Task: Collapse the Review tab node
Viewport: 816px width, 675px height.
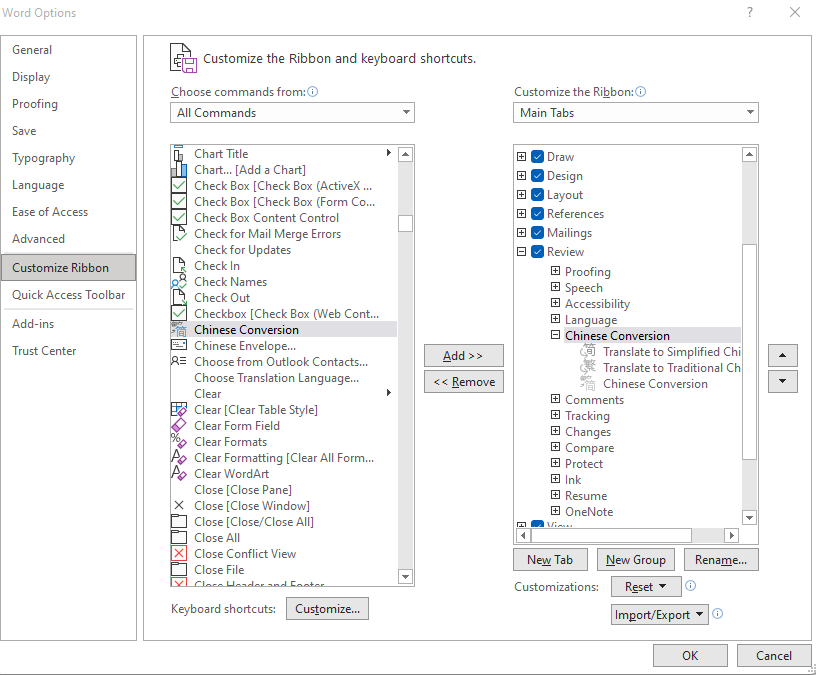Action: [521, 251]
